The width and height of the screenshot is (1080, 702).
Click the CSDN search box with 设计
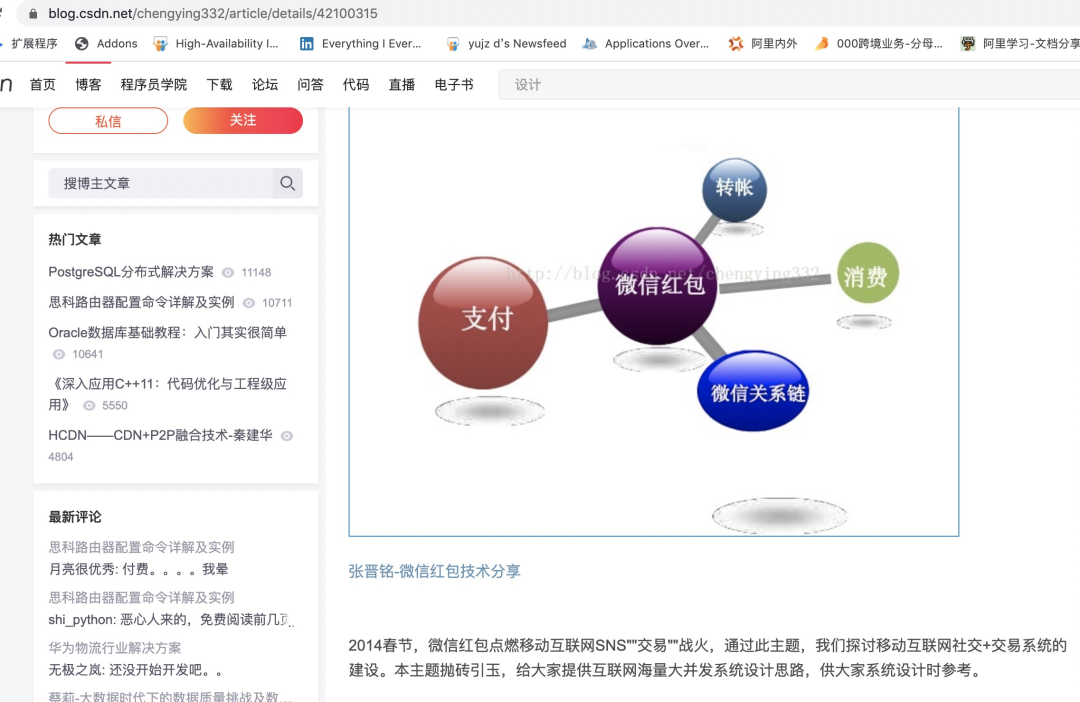[789, 85]
